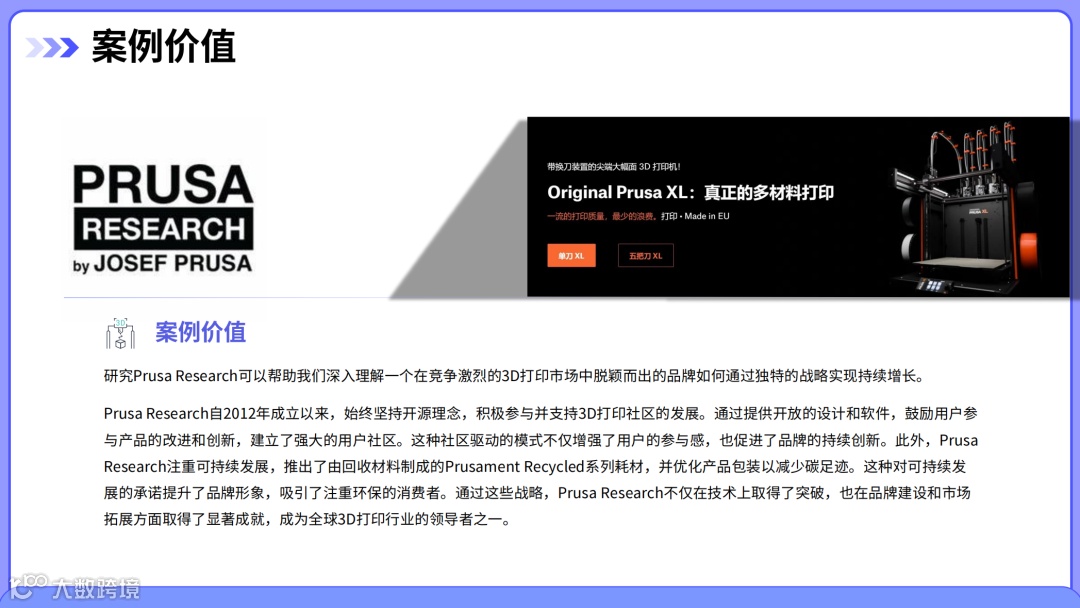Click the final line 拓展方面取得了显著成就
Viewport: 1080px width, 608px height.
point(308,519)
